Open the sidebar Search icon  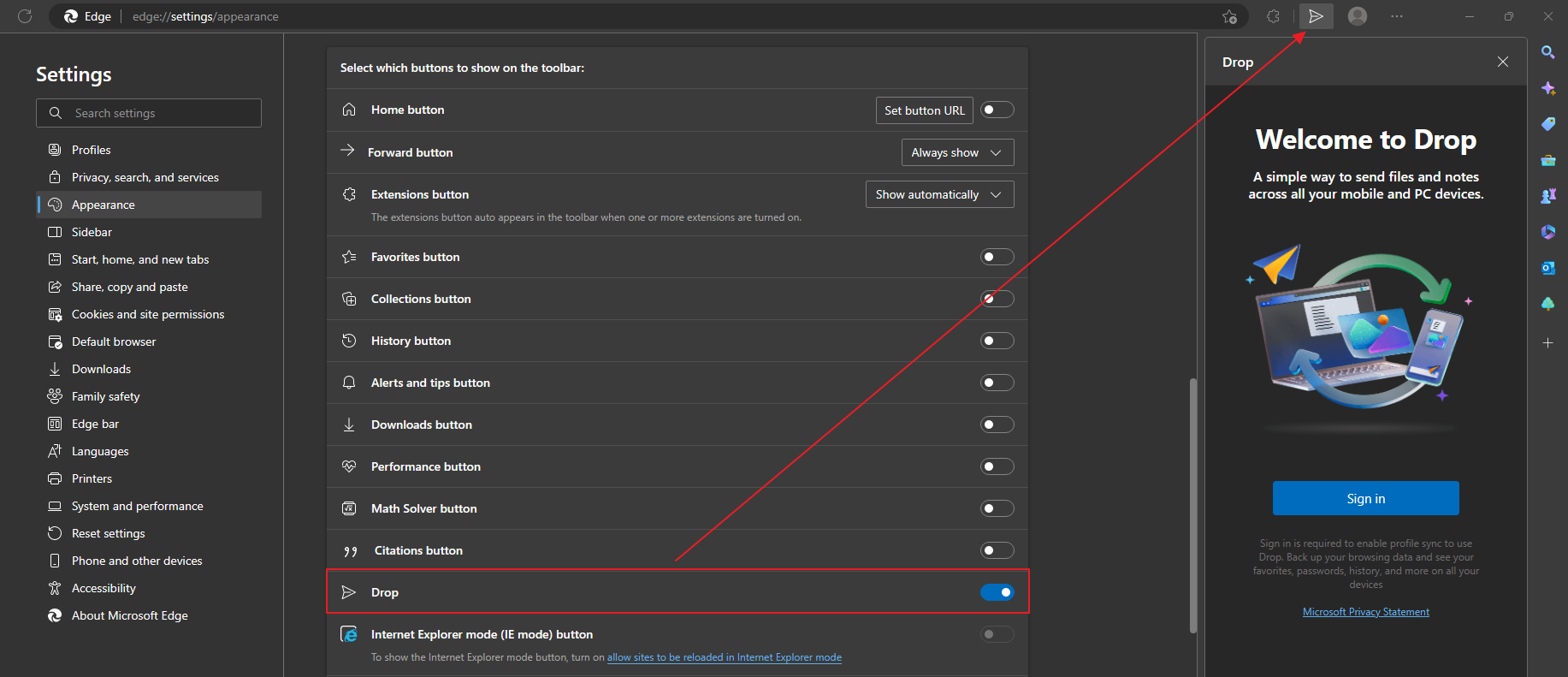(x=1547, y=52)
